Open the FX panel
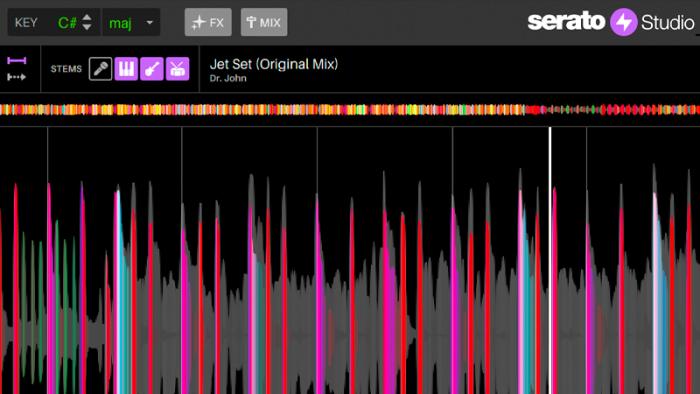The height and width of the screenshot is (394, 700). point(208,22)
